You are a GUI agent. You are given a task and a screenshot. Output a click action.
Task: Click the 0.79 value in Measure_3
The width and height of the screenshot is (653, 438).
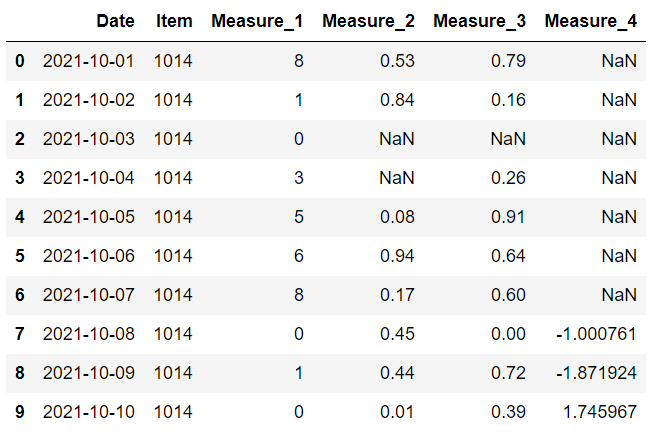point(509,61)
